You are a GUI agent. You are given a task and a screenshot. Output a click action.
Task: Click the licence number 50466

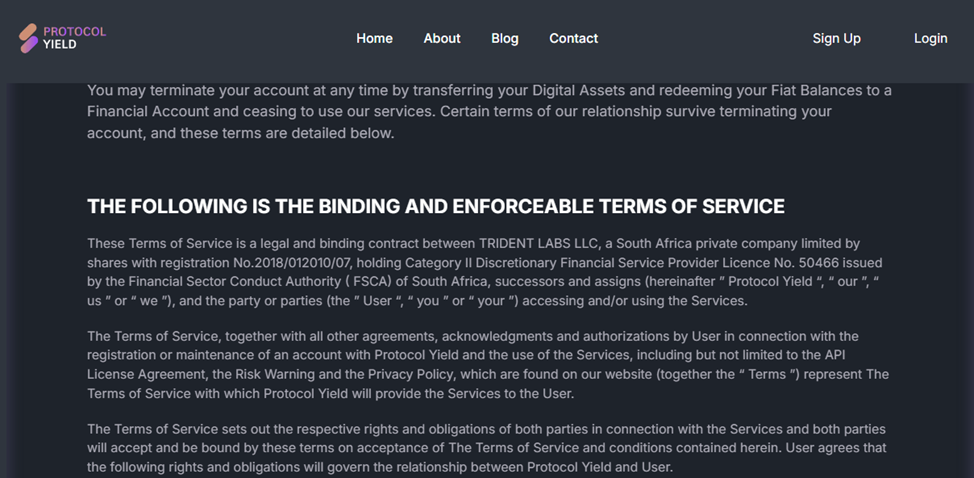827,263
